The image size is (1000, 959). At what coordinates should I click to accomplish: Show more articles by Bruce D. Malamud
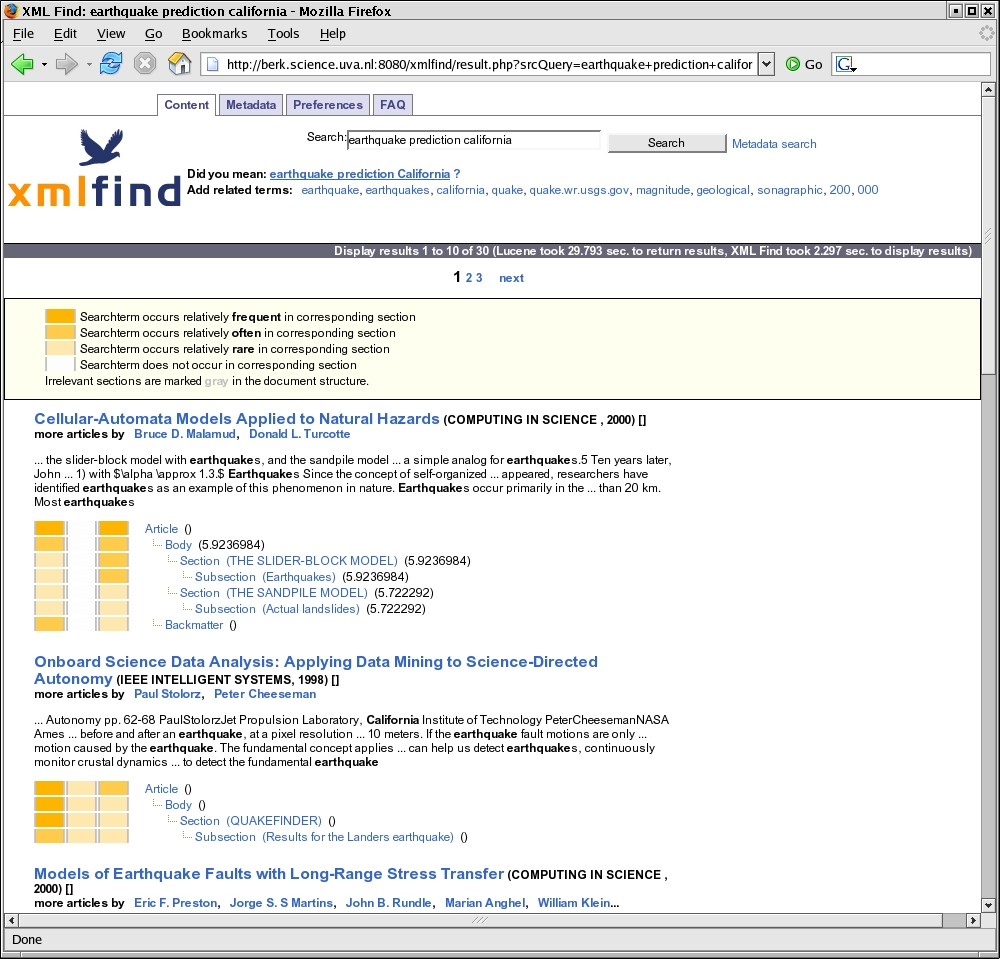(x=185, y=434)
